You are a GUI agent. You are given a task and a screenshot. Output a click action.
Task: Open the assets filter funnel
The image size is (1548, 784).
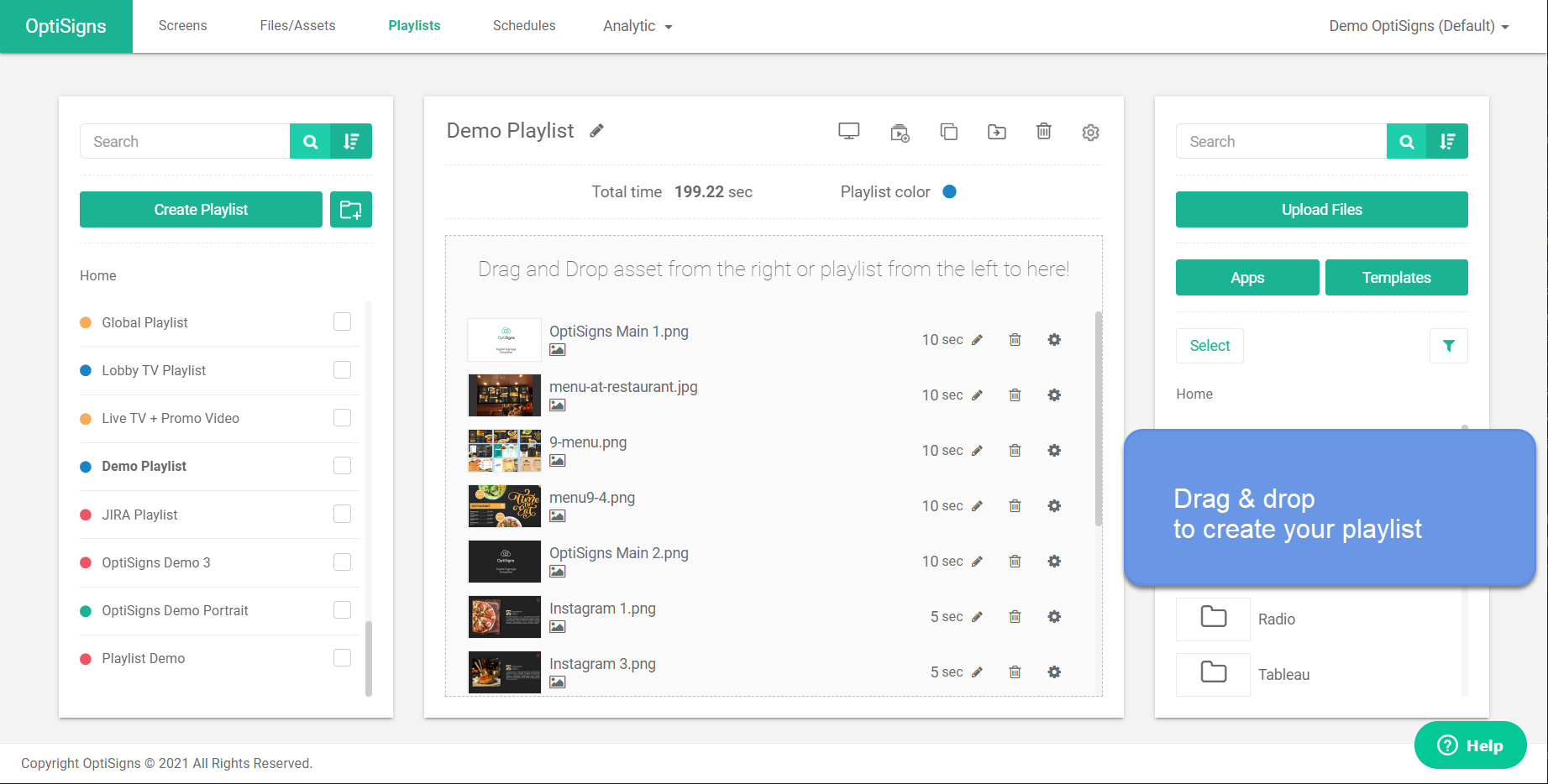(1449, 346)
